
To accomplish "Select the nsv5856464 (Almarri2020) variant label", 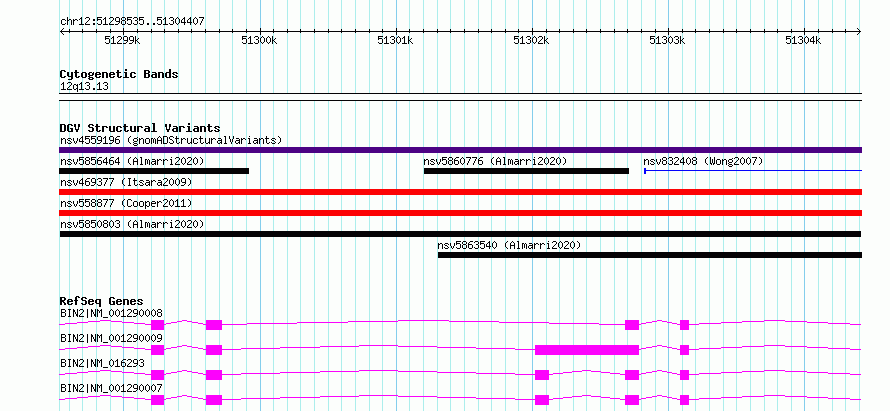I will pyautogui.click(x=132, y=161).
